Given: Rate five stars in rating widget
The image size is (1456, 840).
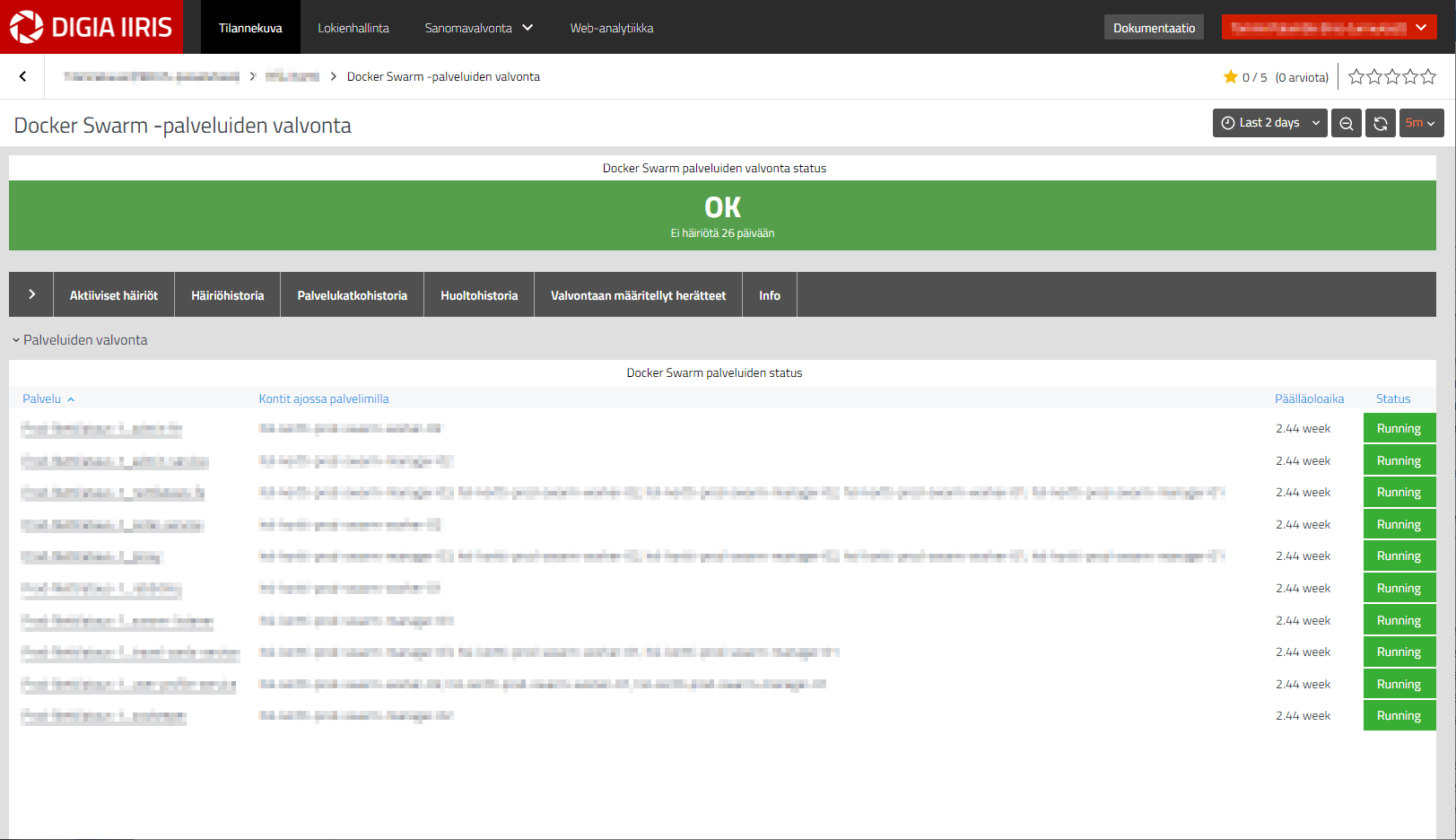Looking at the screenshot, I should click(x=1428, y=77).
